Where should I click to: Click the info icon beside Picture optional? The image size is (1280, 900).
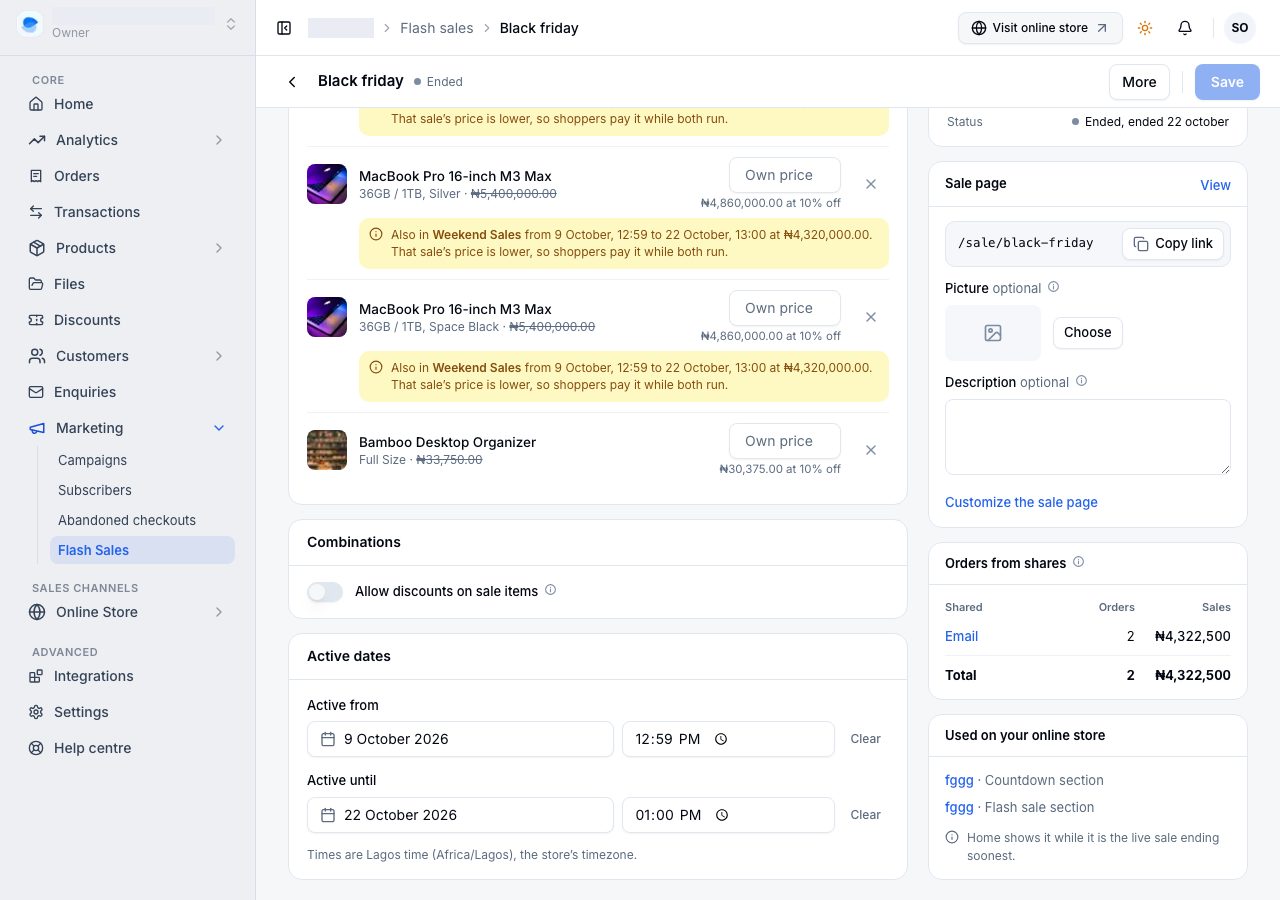1053,287
